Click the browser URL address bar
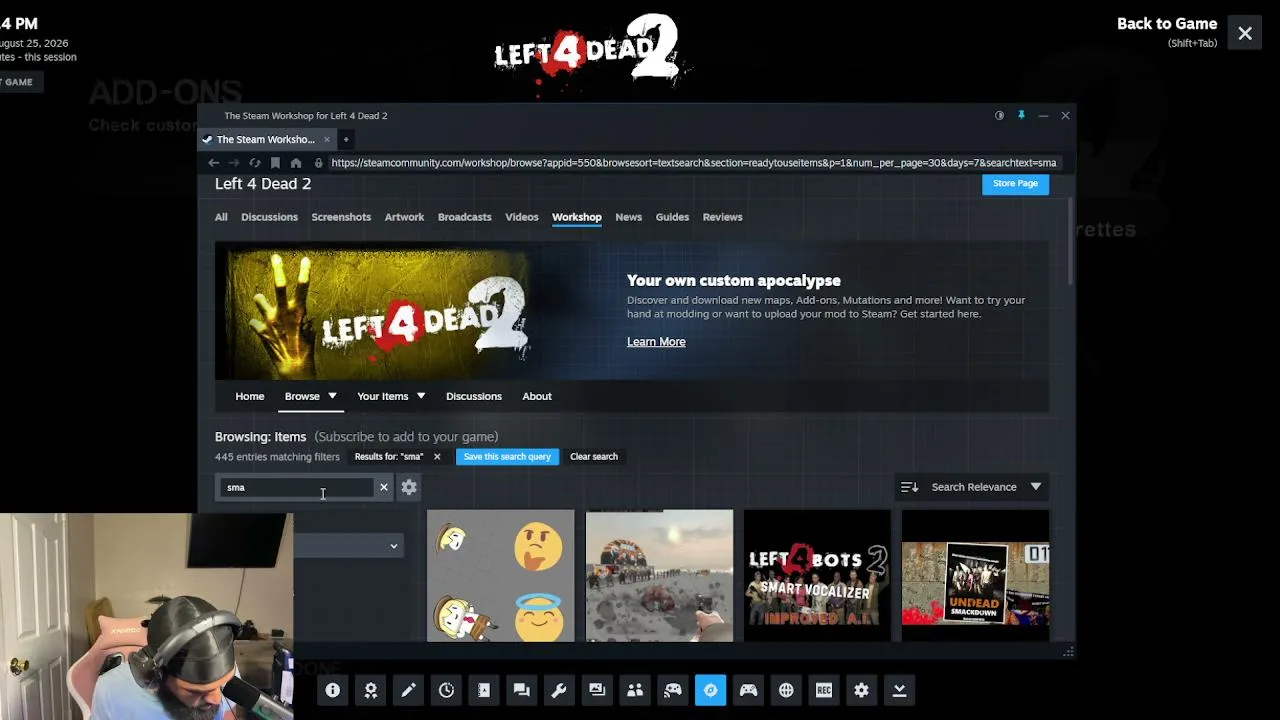 [692, 163]
